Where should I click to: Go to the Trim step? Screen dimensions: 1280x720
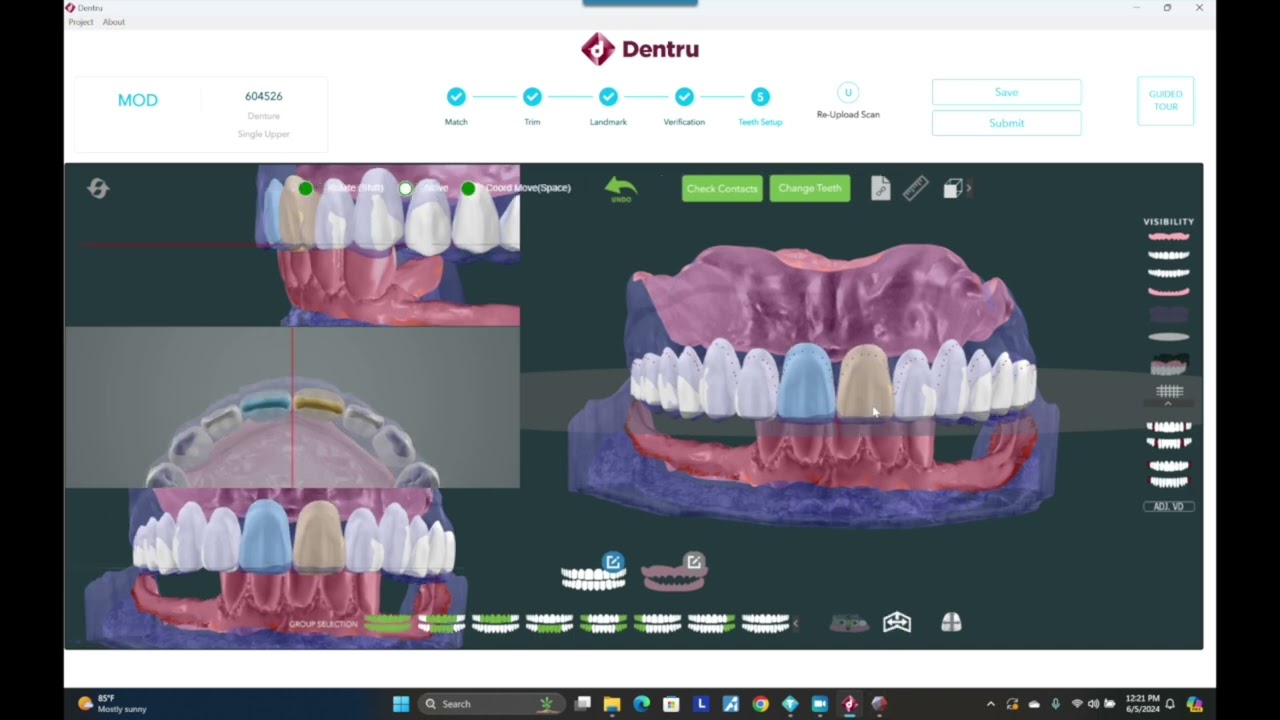tap(532, 97)
